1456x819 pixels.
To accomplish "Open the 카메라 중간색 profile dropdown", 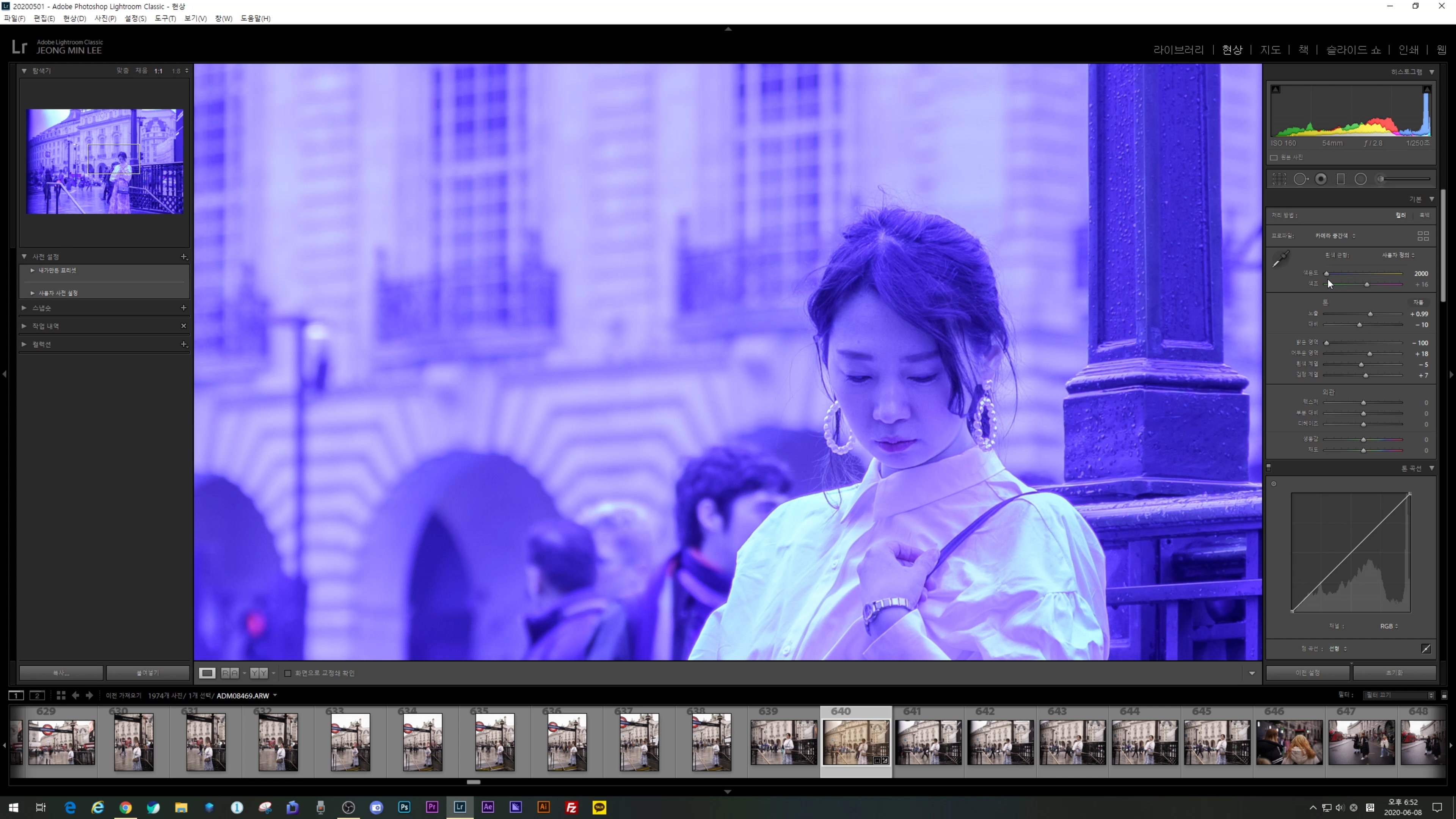I will [1335, 236].
